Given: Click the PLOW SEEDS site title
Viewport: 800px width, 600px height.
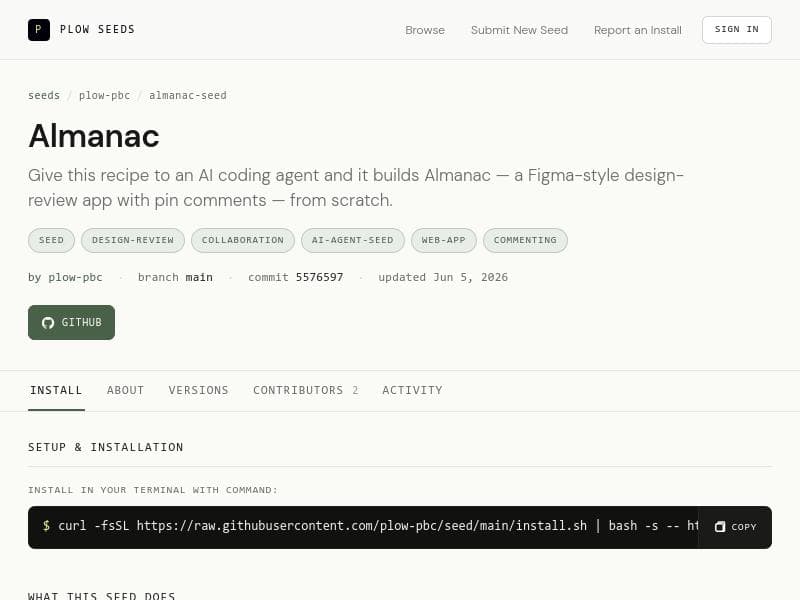Looking at the screenshot, I should pyautogui.click(x=97, y=30).
